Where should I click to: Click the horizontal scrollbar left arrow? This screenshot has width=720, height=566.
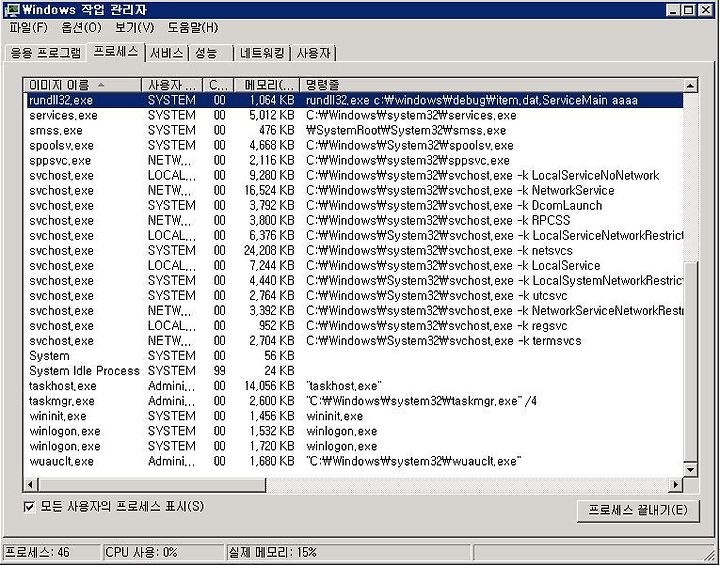(31, 484)
